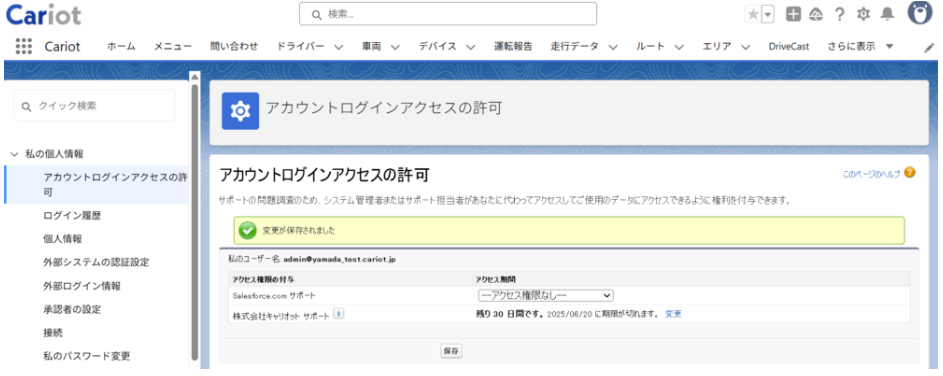Open 接続 in sidebar
This screenshot has width=943, height=376.
click(53, 333)
